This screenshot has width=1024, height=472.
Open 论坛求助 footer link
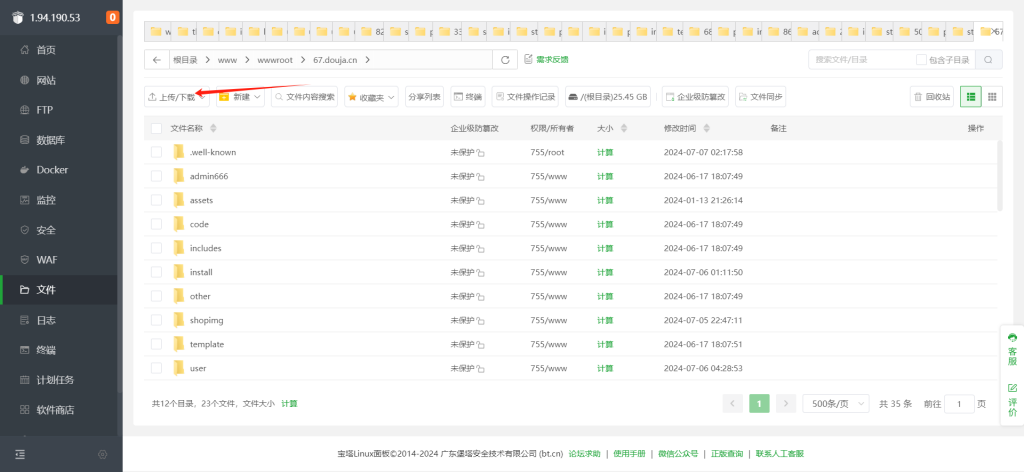click(584, 454)
